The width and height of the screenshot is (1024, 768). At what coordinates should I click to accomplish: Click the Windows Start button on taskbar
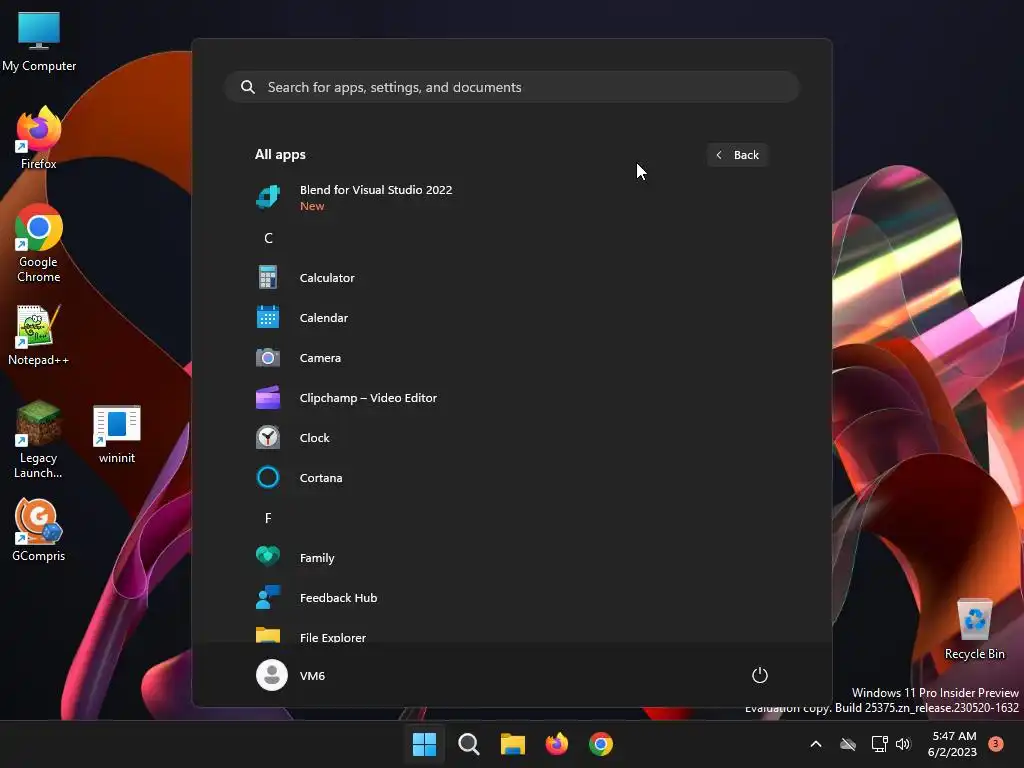click(424, 744)
